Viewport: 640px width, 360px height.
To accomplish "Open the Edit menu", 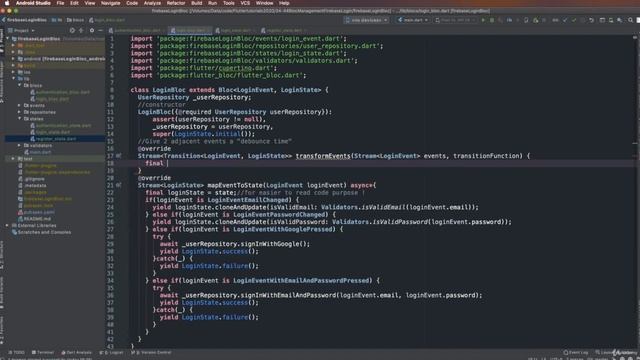I will pyautogui.click(x=74, y=3).
